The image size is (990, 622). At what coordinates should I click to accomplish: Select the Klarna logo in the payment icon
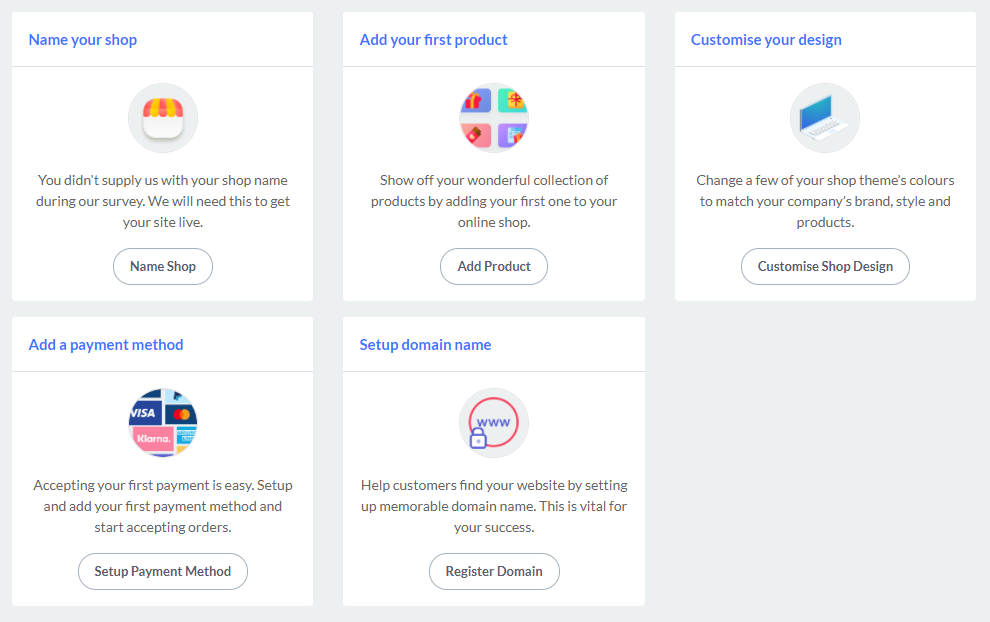152,437
